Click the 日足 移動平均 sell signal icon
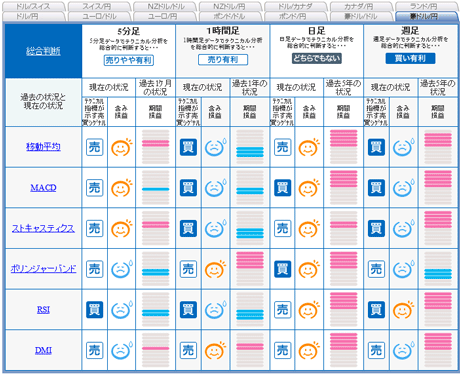 pos(283,147)
